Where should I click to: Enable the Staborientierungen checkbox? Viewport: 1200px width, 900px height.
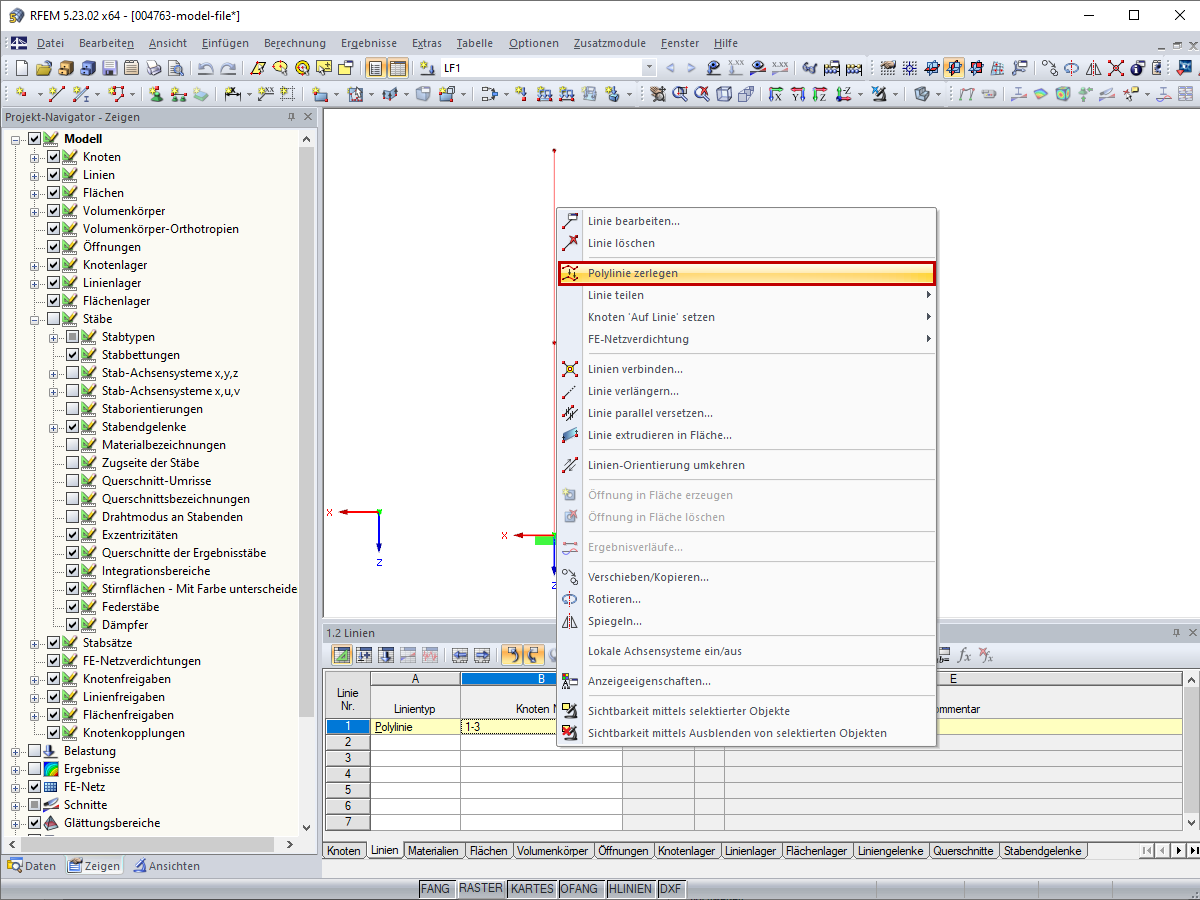click(x=72, y=409)
